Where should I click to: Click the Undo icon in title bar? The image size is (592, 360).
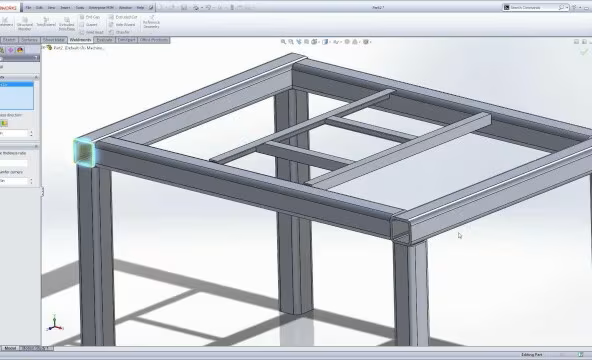(x=208, y=8)
